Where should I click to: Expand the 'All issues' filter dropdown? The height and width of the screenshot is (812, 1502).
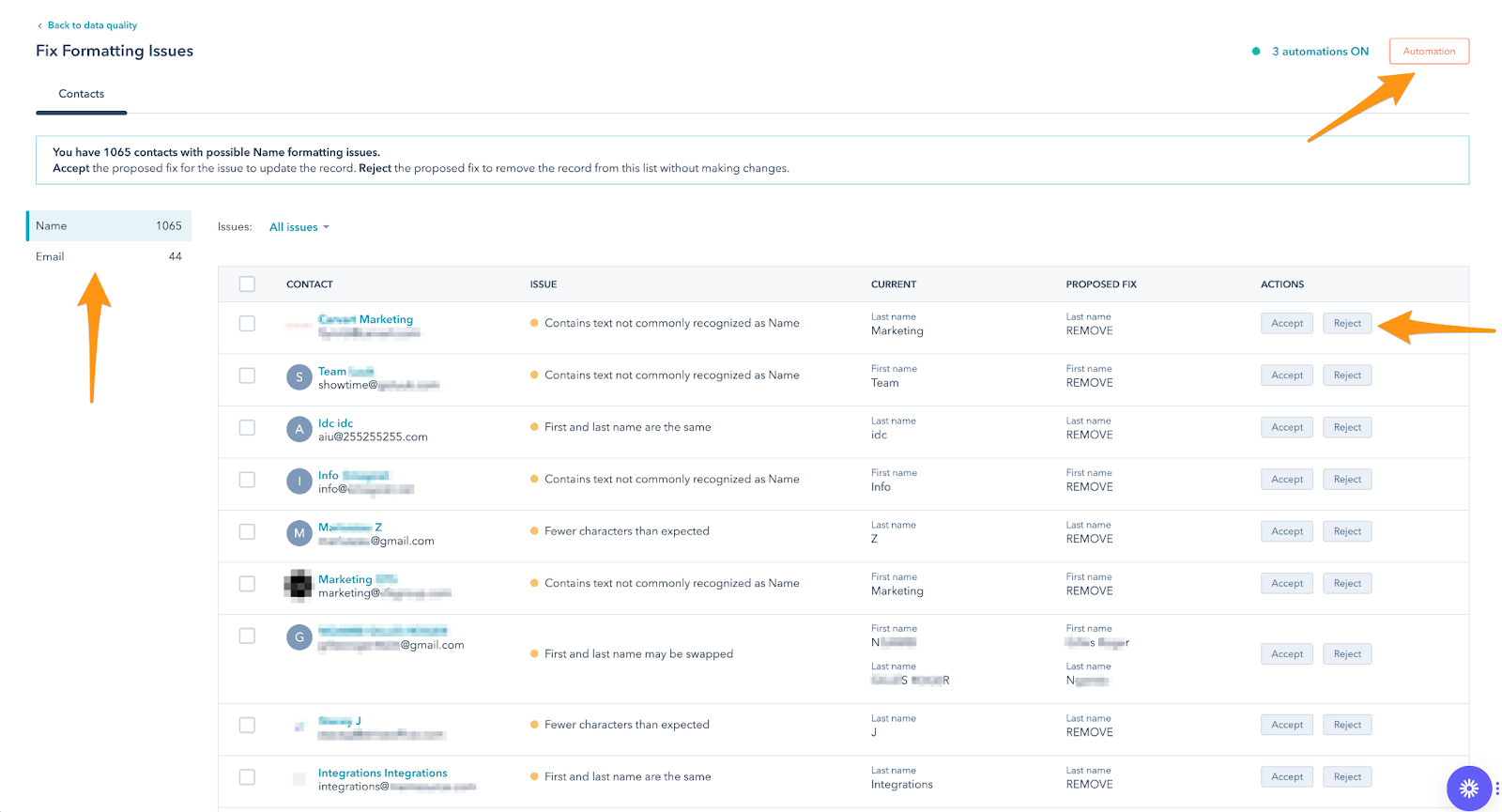(x=299, y=227)
